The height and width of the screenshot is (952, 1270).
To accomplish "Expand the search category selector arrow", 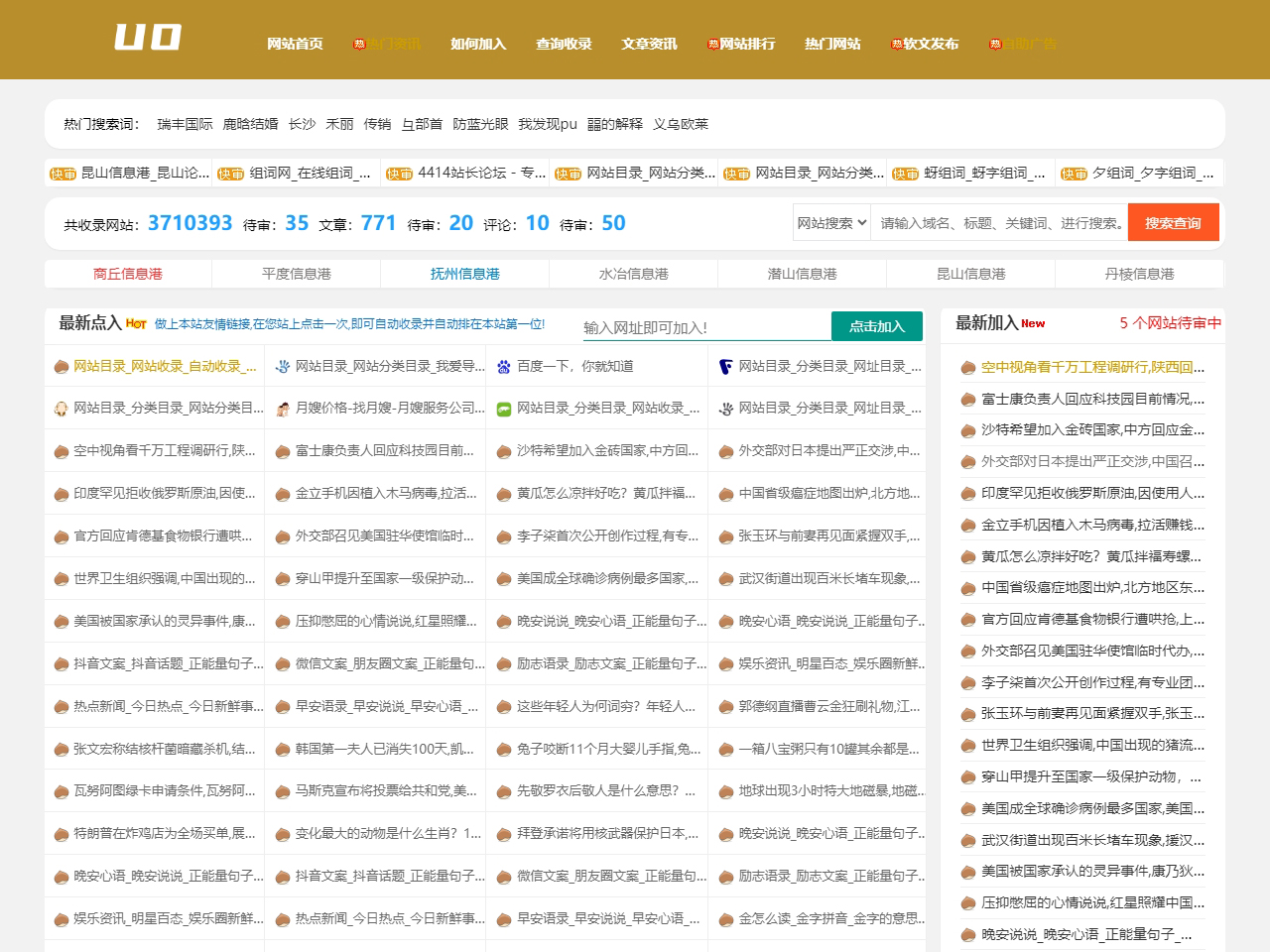I will point(859,222).
